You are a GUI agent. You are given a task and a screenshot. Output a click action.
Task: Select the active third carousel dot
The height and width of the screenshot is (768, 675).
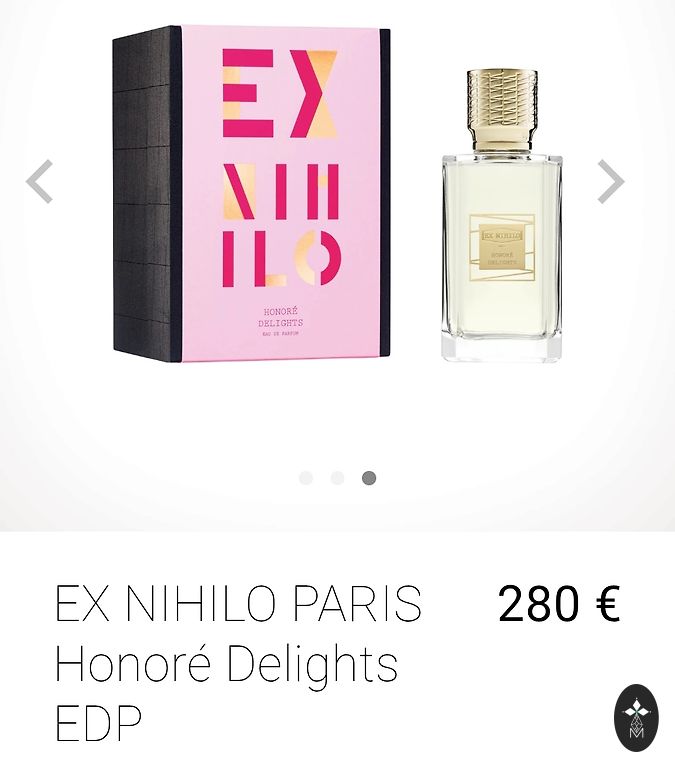(x=369, y=478)
